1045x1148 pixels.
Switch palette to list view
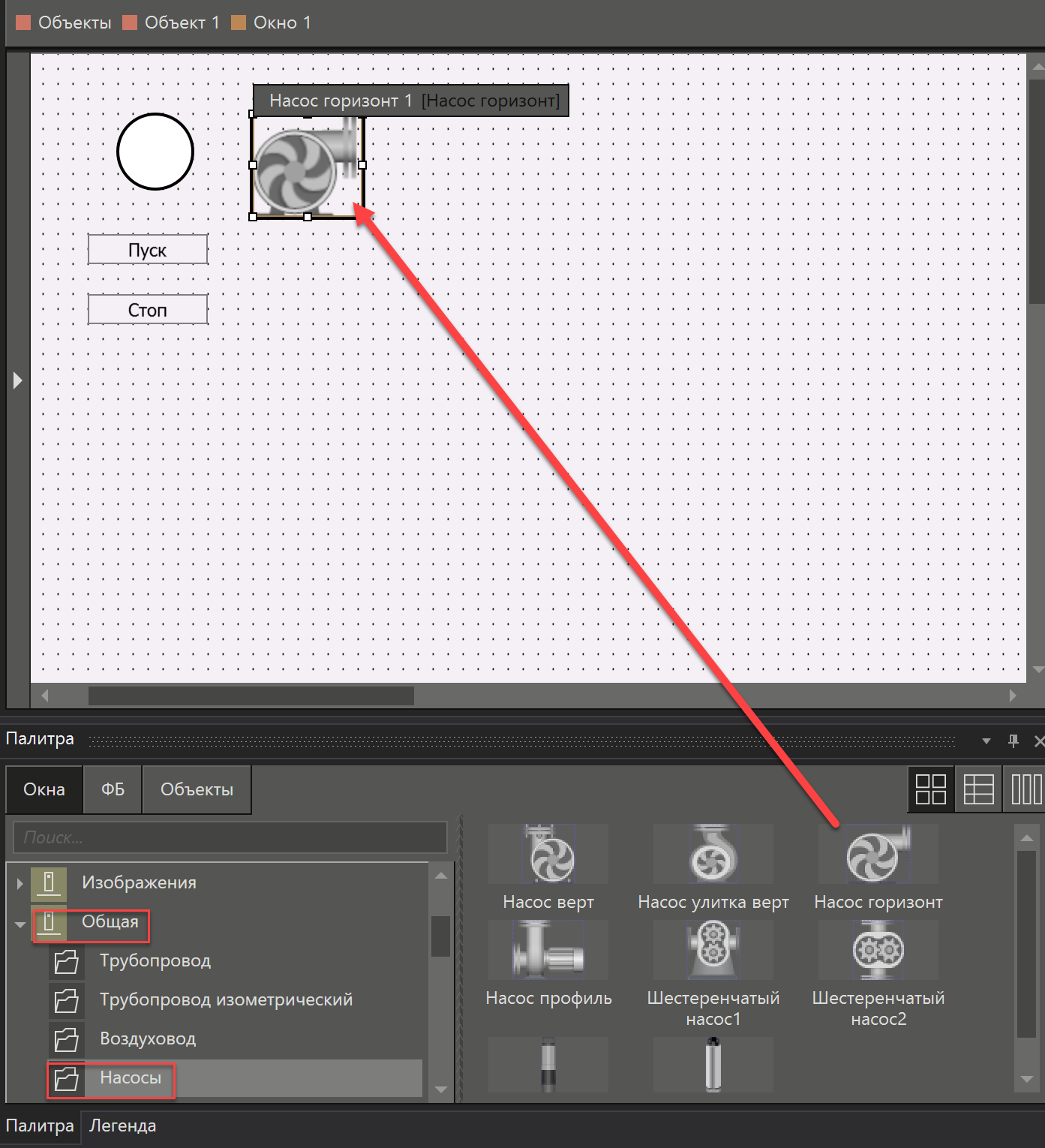coord(978,789)
